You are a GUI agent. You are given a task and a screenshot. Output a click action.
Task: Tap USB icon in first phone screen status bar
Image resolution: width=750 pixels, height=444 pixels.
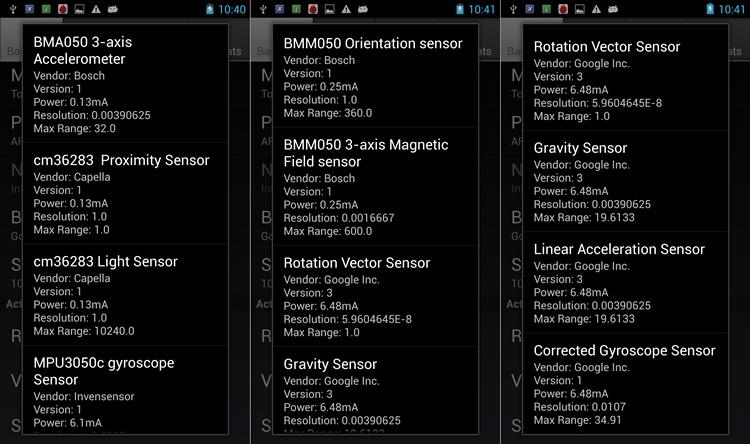pyautogui.click(x=13, y=9)
